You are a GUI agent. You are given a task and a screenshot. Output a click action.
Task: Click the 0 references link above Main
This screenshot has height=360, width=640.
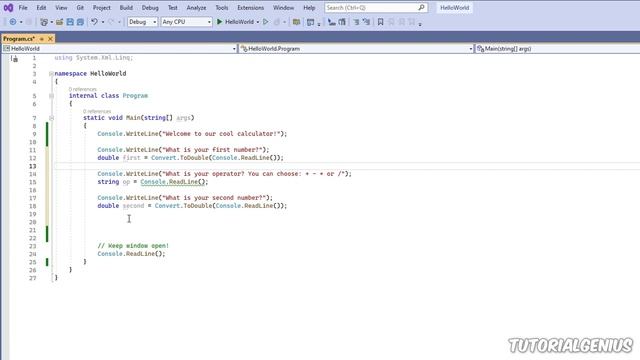tap(97, 111)
